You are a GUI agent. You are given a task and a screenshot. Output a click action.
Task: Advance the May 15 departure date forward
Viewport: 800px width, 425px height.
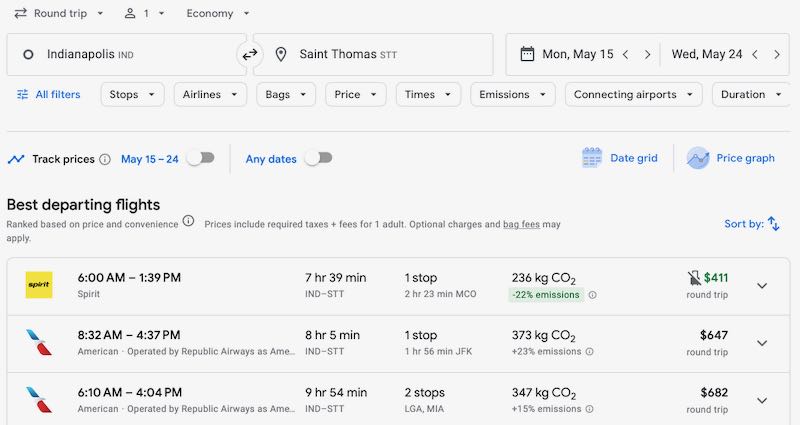point(647,55)
